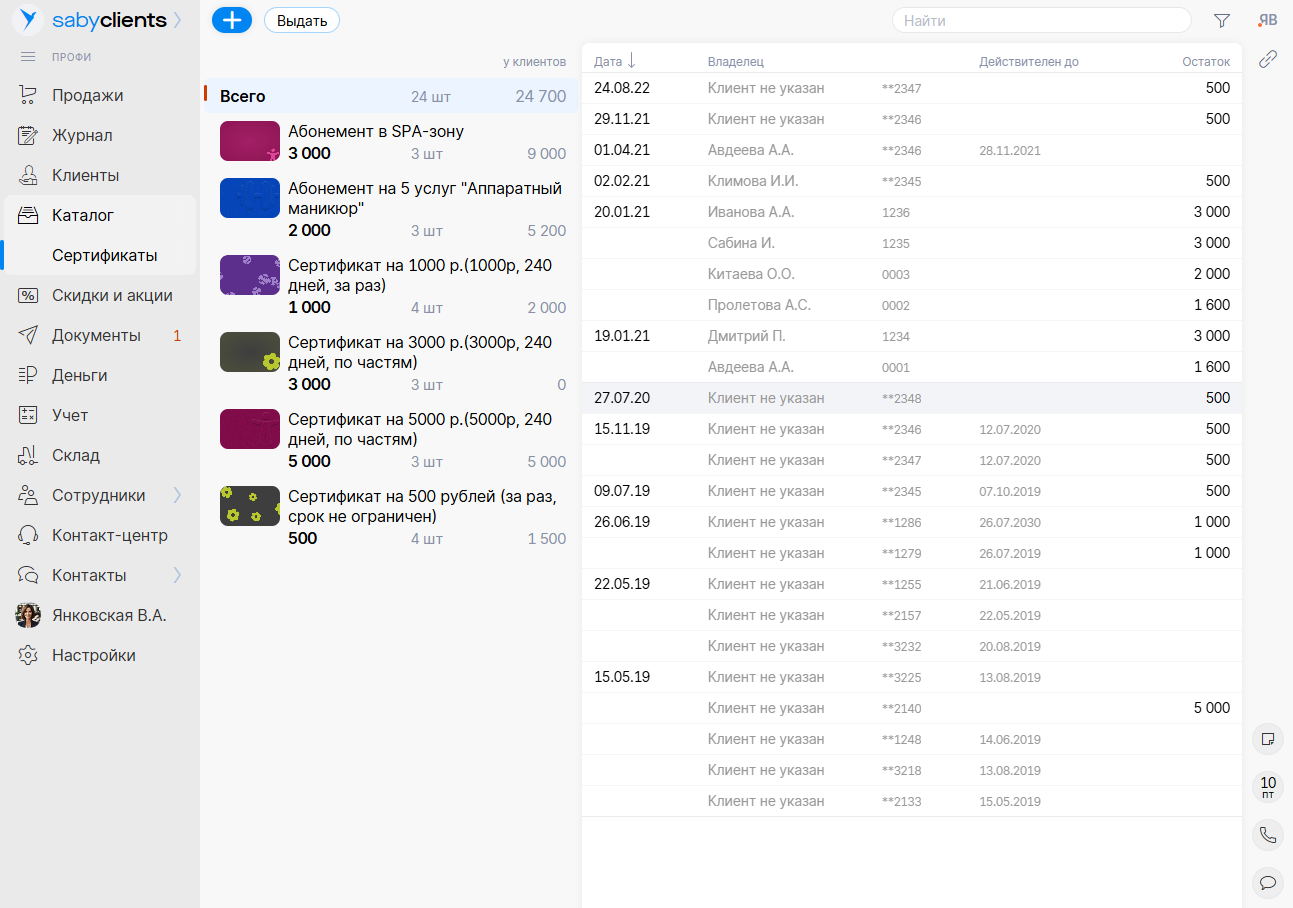This screenshot has height=908, width=1293.
Task: Open the filter funnel icon
Action: click(1221, 20)
